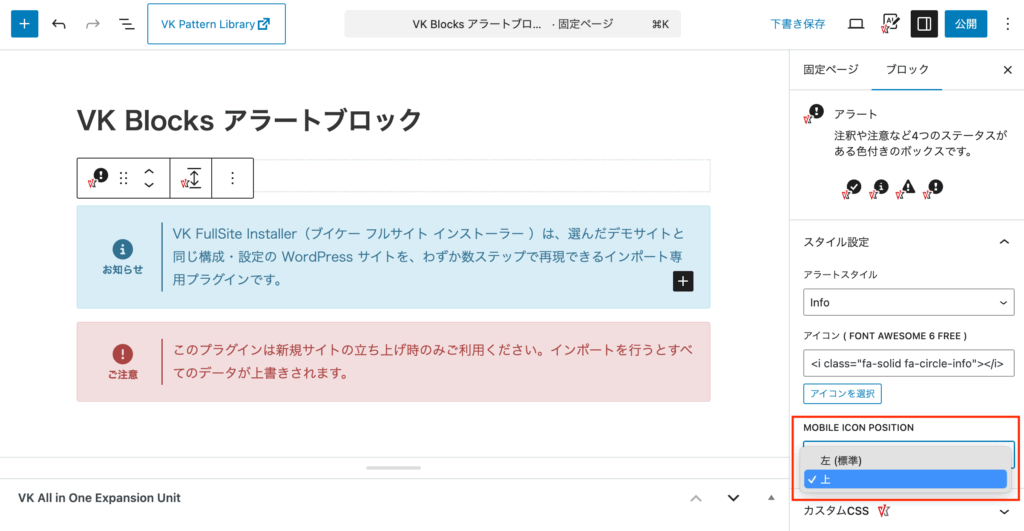Open the desktop preview view icon
This screenshot has height=531, width=1024.
[856, 24]
